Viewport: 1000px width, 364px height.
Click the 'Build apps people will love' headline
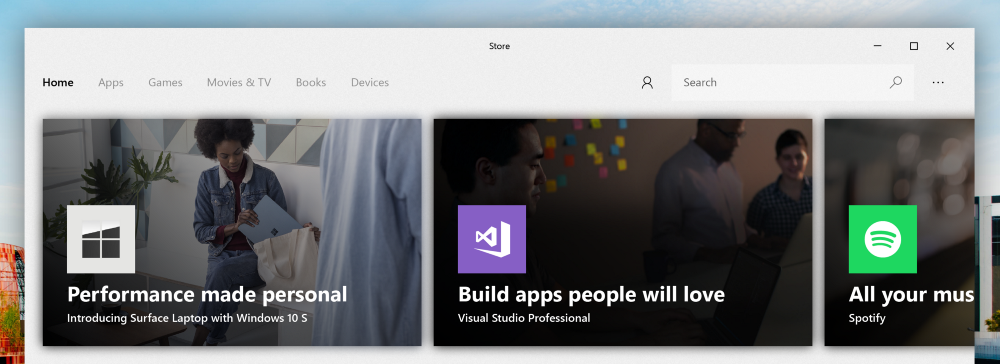(x=591, y=295)
